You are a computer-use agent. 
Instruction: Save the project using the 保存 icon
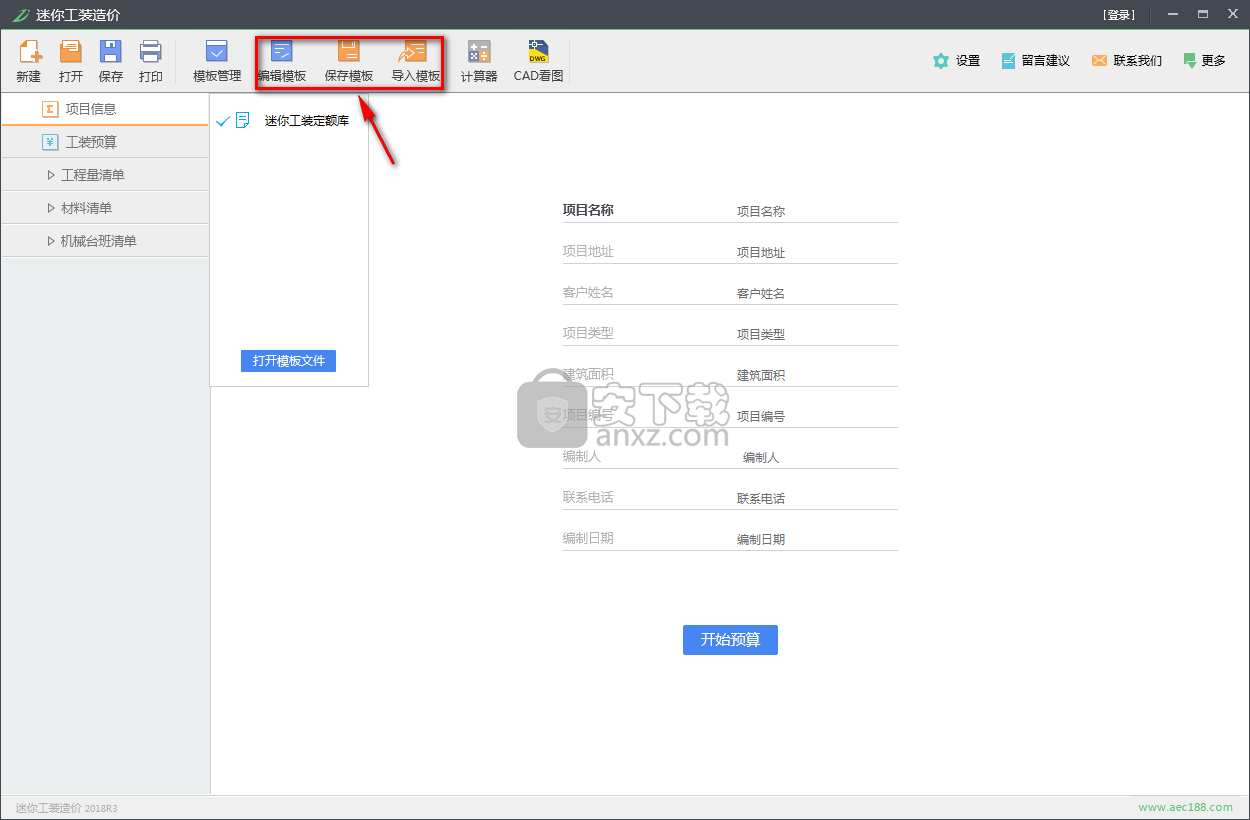tap(110, 60)
